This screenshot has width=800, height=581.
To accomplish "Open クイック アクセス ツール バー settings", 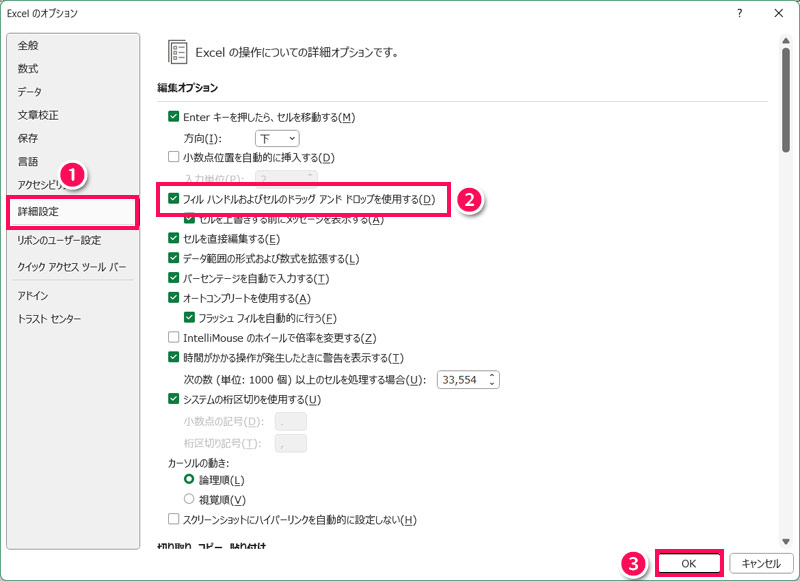I will click(72, 267).
